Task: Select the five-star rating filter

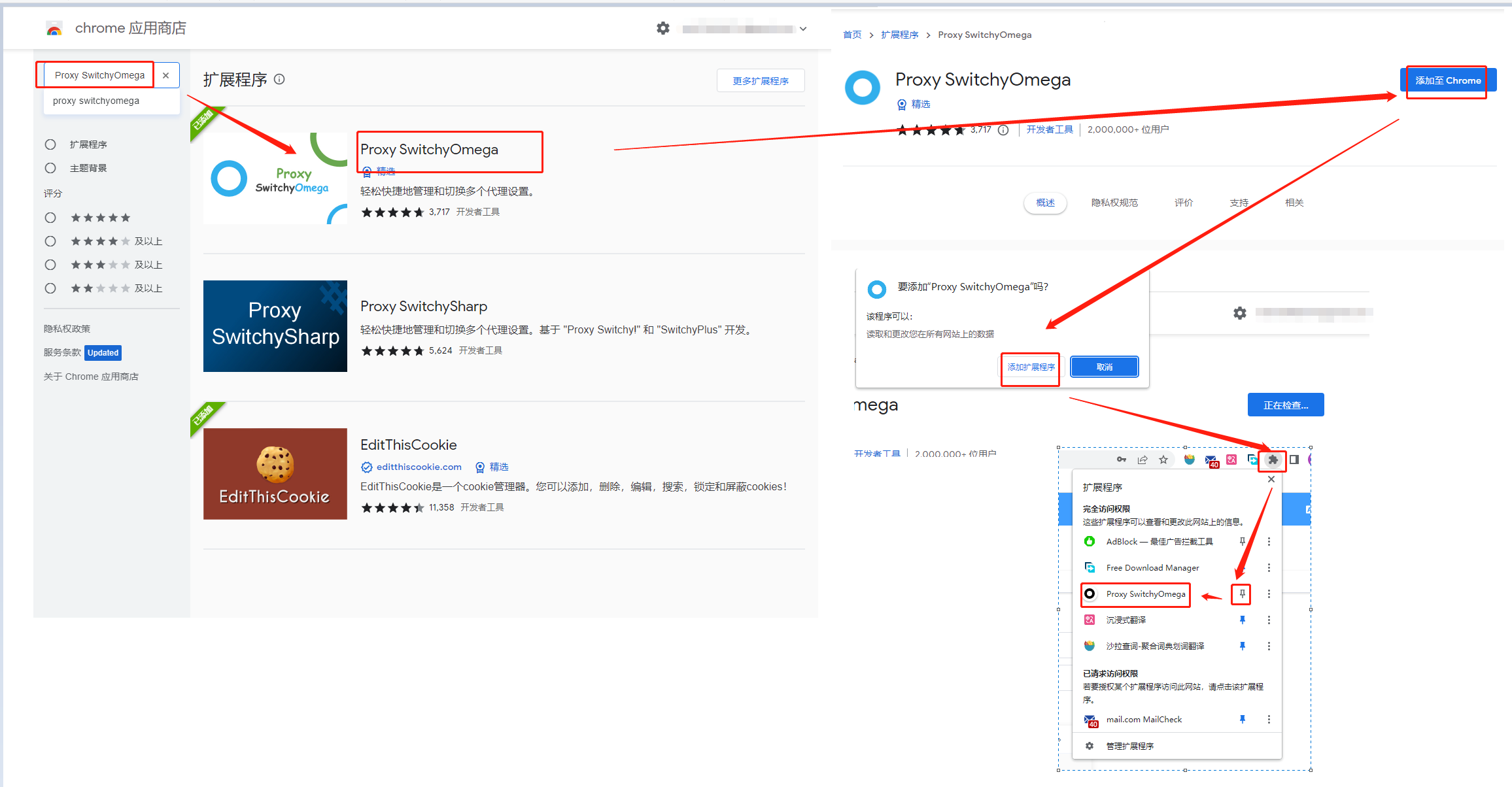Action: coord(50,218)
